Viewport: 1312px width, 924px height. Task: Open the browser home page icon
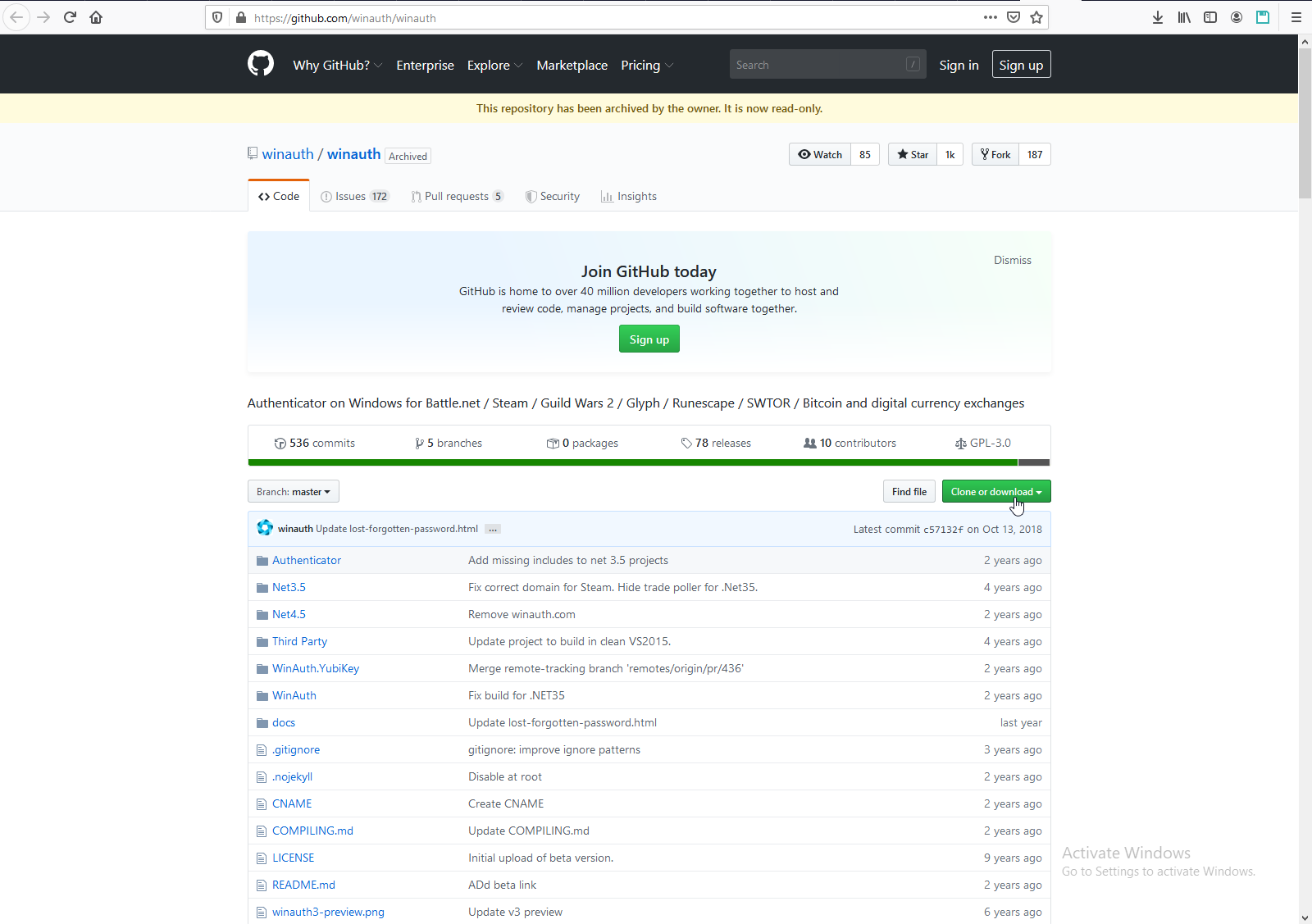pyautogui.click(x=96, y=17)
